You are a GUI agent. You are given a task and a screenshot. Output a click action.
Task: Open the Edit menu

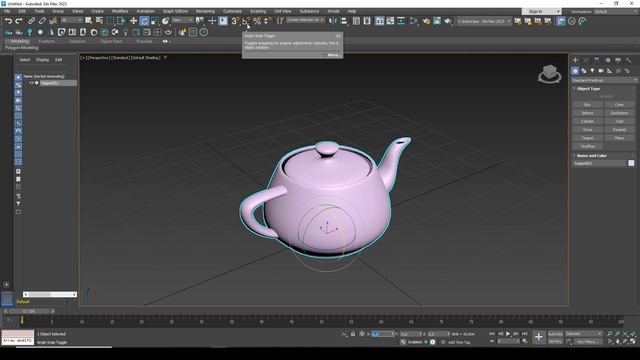point(22,11)
